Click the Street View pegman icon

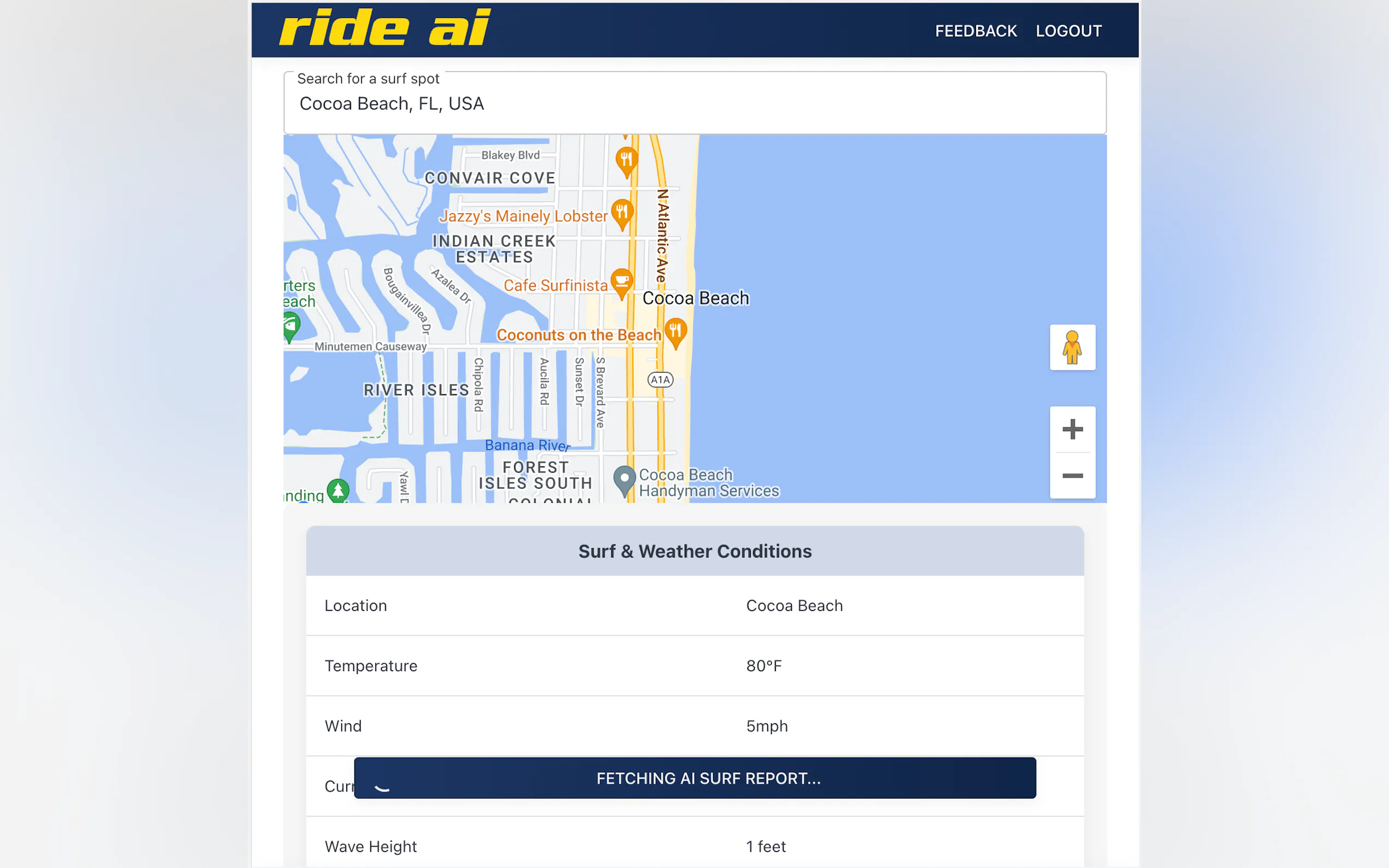pos(1071,347)
